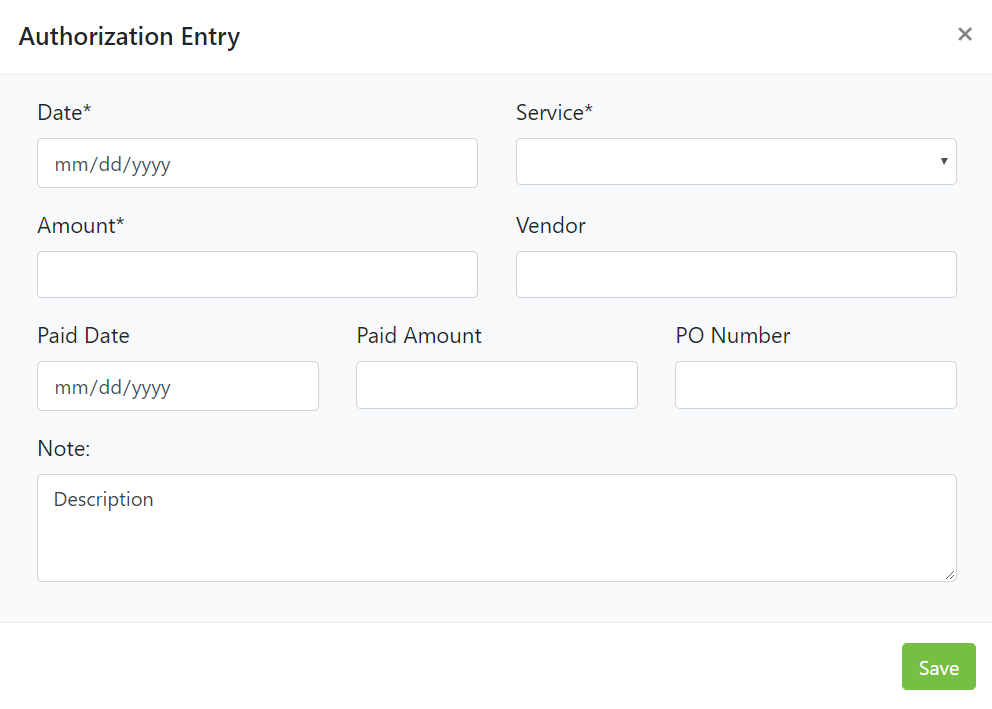Focus the PO Number input
Screen dimensions: 992x709
[x=816, y=385]
